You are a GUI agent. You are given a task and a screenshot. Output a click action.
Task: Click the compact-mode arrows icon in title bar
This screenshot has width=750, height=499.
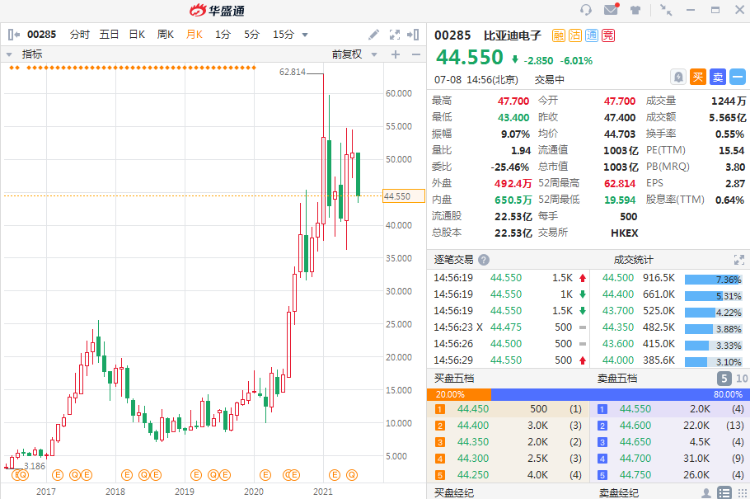coord(665,10)
